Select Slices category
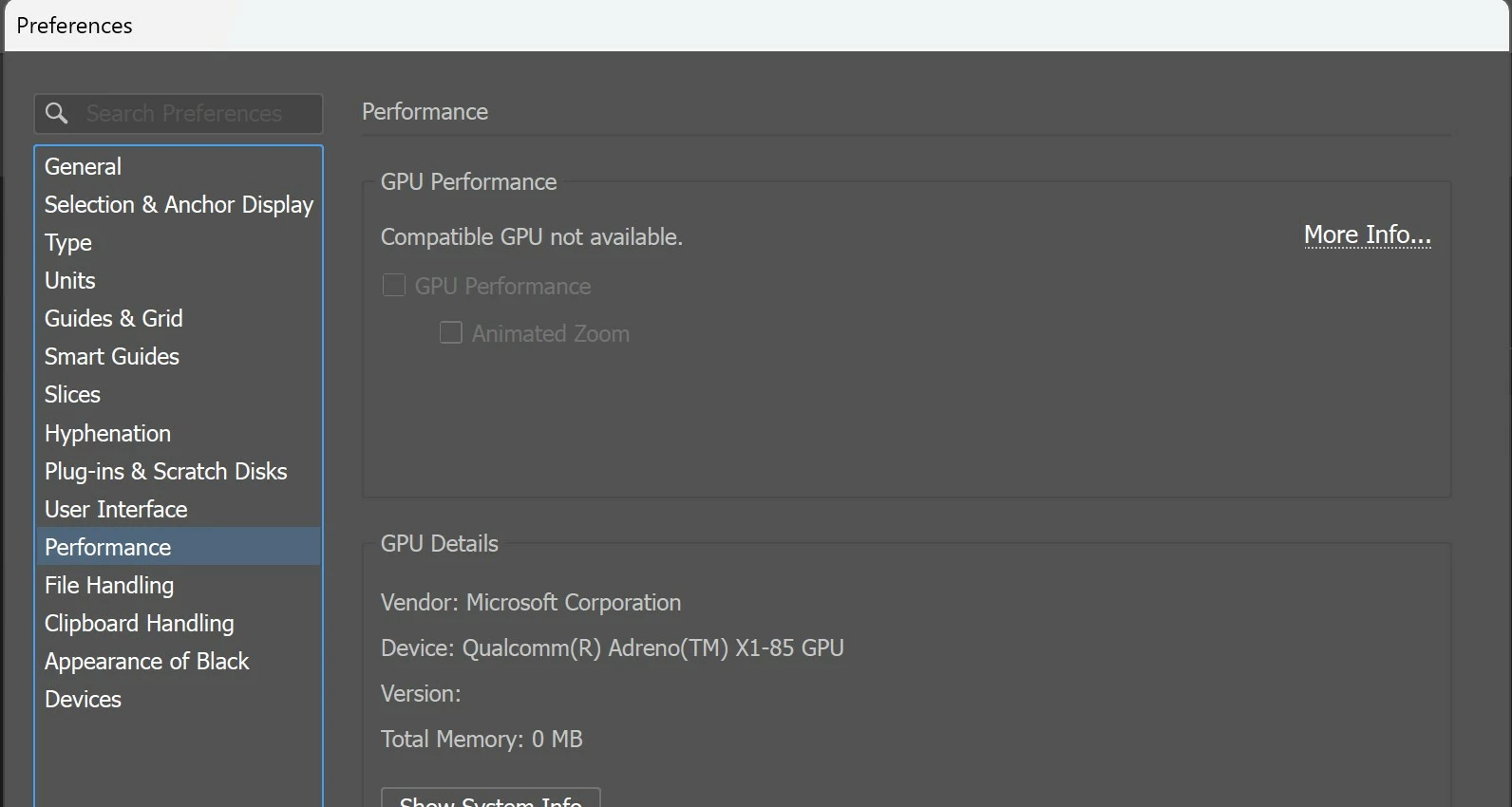1512x807 pixels. (73, 395)
